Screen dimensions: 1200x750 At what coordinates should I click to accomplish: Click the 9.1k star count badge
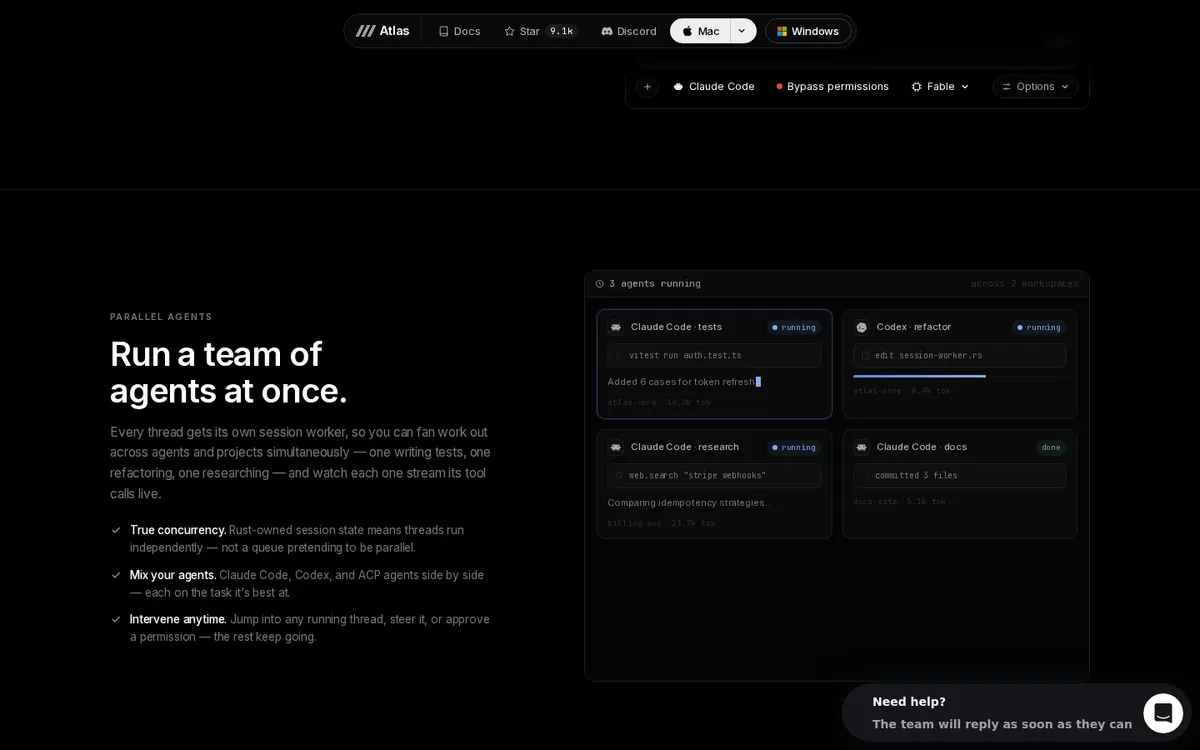(561, 31)
